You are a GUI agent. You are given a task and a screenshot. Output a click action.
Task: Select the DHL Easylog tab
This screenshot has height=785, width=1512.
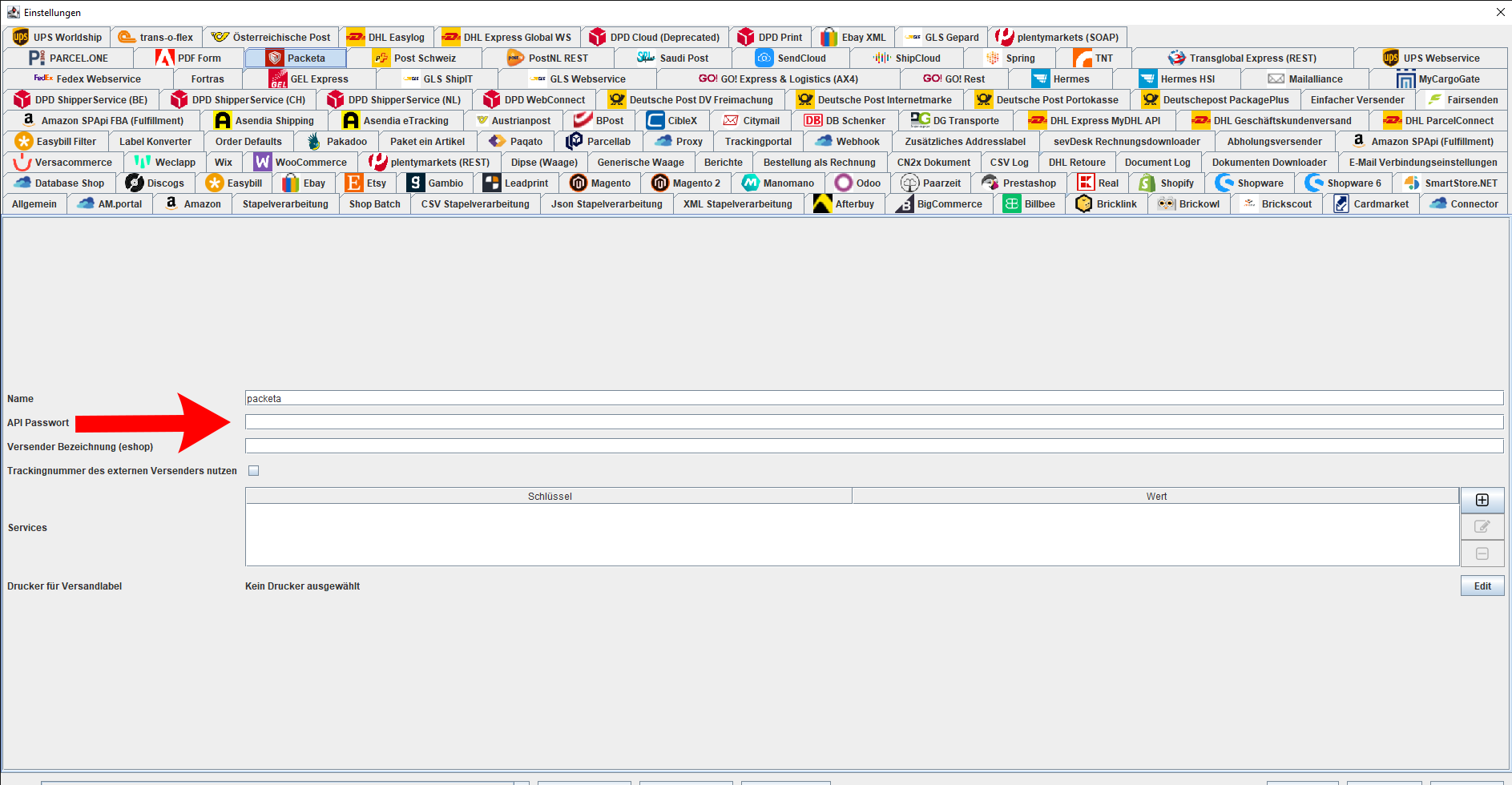coord(386,37)
